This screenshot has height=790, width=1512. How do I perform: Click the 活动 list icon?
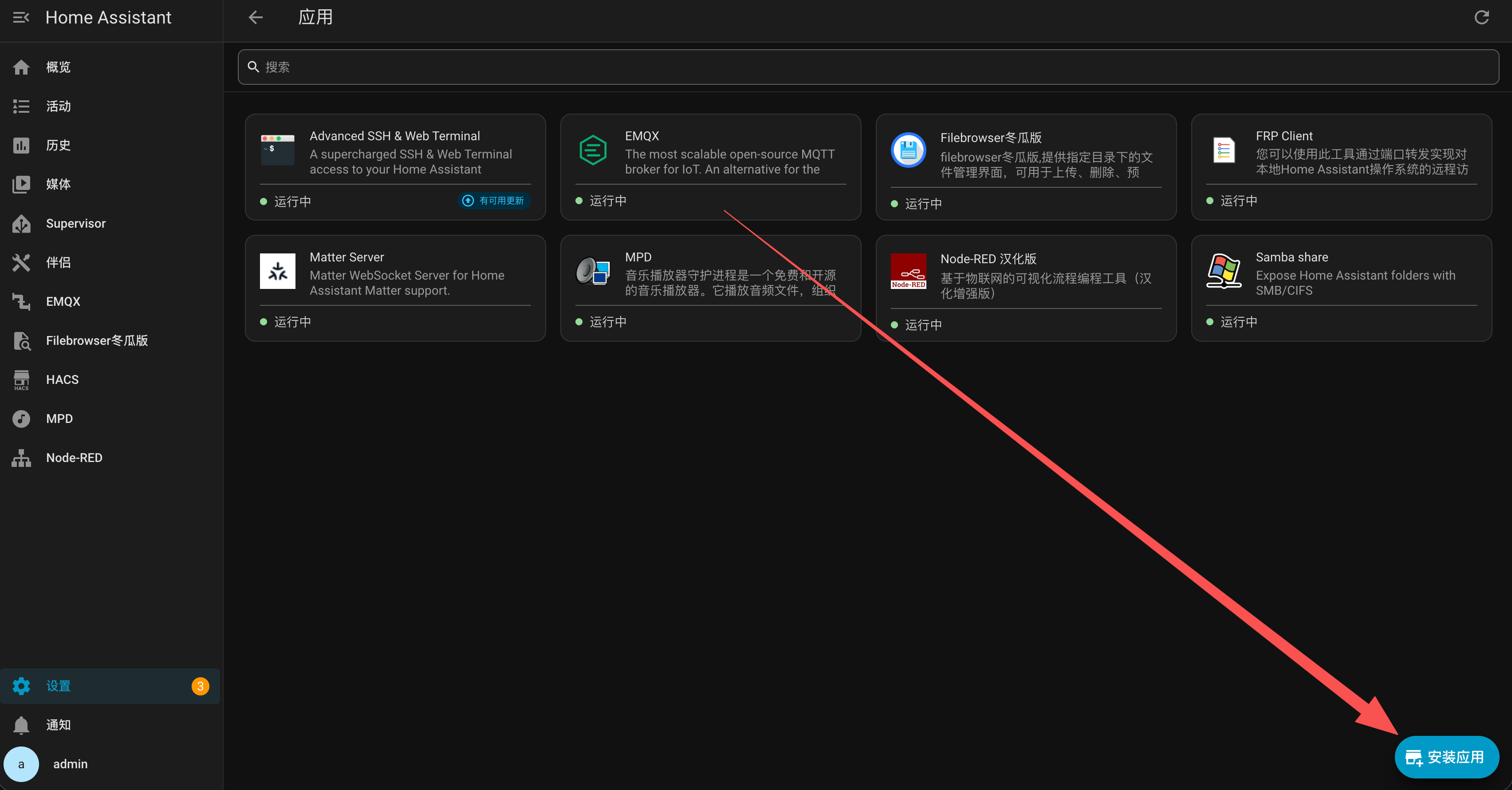point(21,107)
